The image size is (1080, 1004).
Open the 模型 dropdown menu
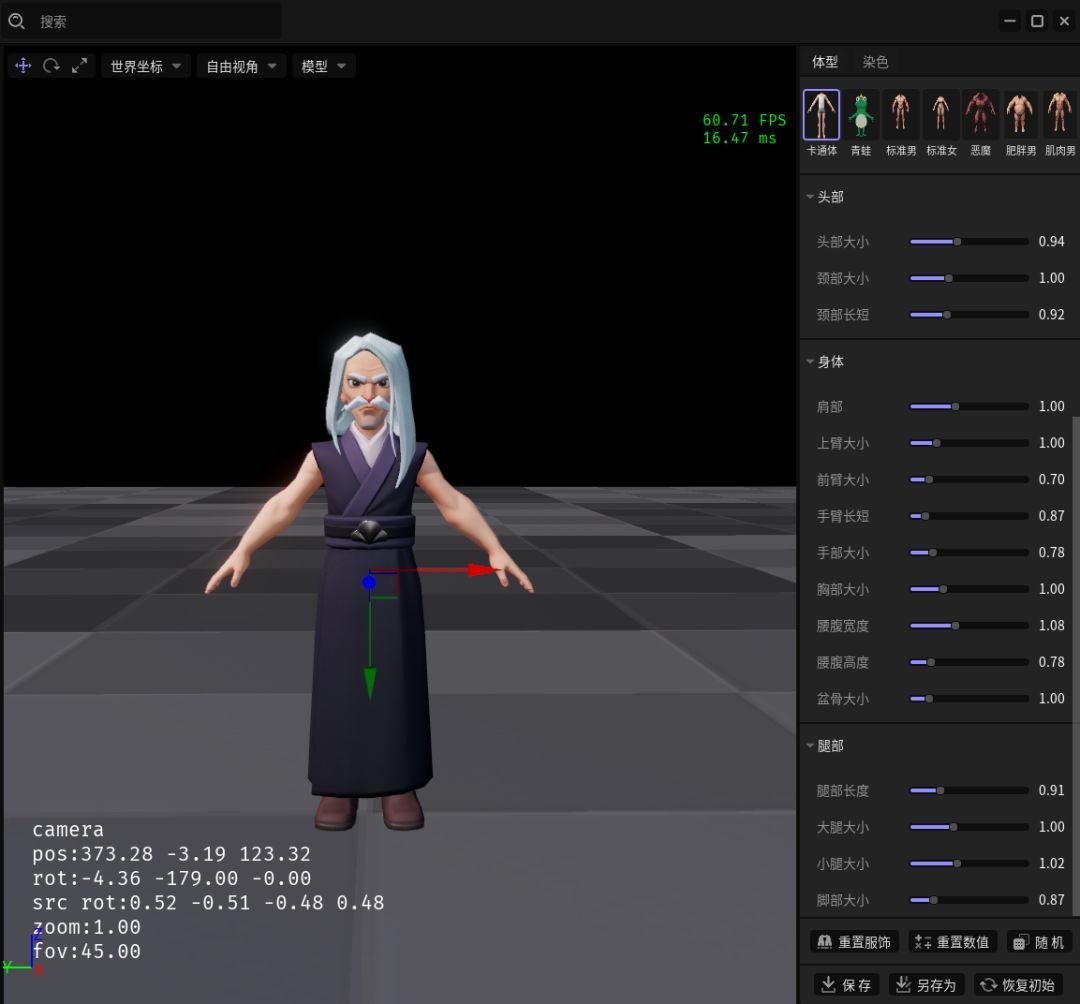(x=324, y=67)
